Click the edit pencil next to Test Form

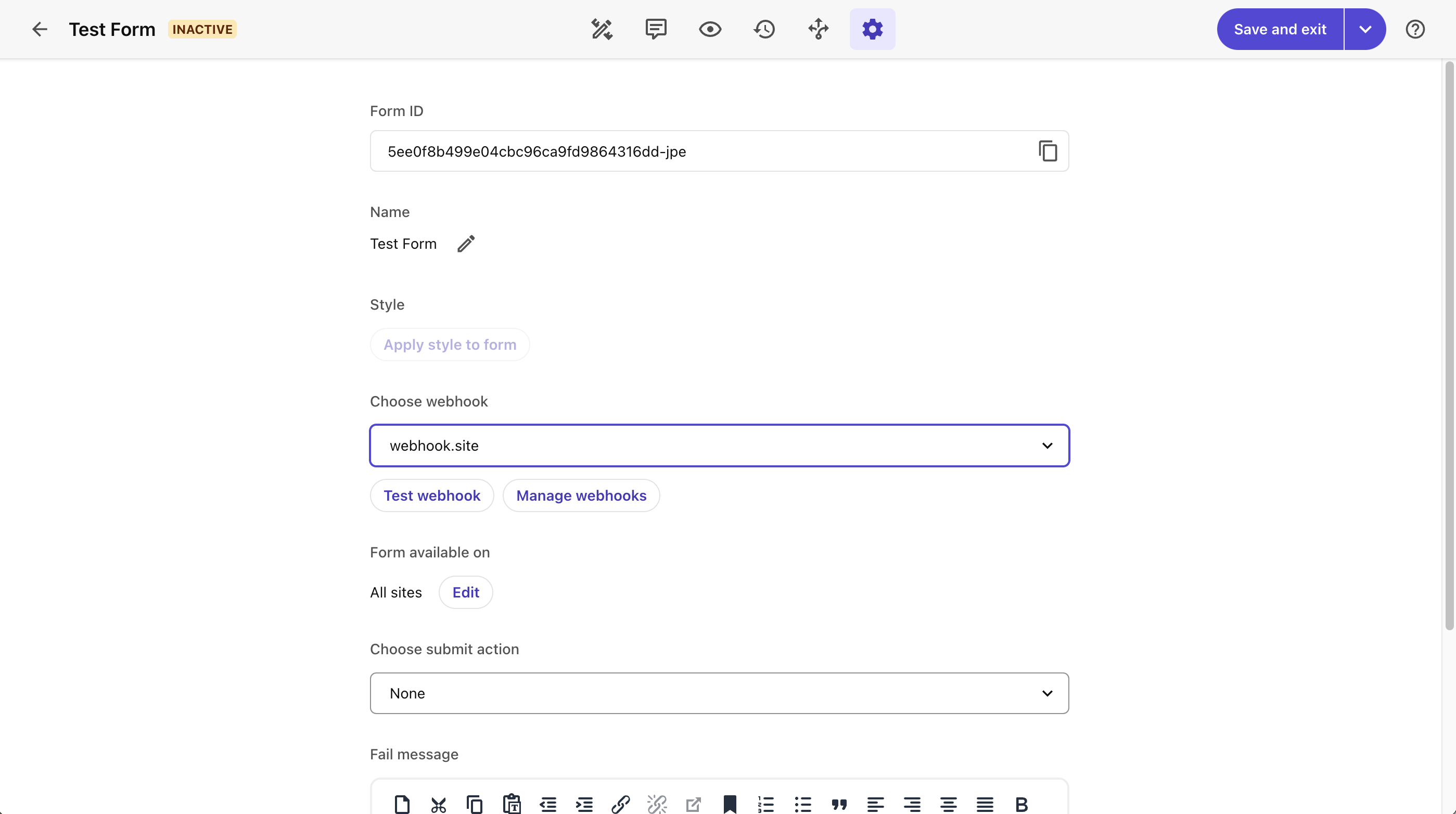click(465, 243)
